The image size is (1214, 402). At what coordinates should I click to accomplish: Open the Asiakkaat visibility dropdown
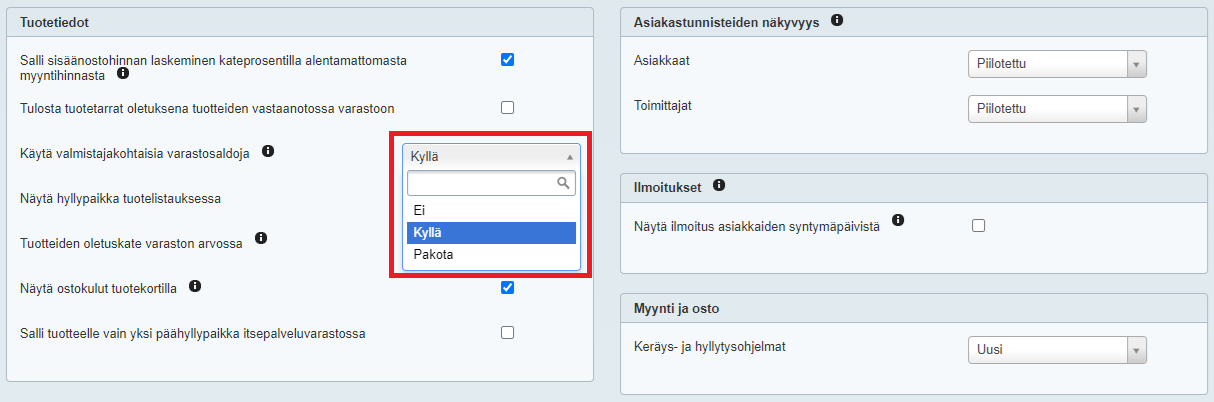[x=1056, y=65]
